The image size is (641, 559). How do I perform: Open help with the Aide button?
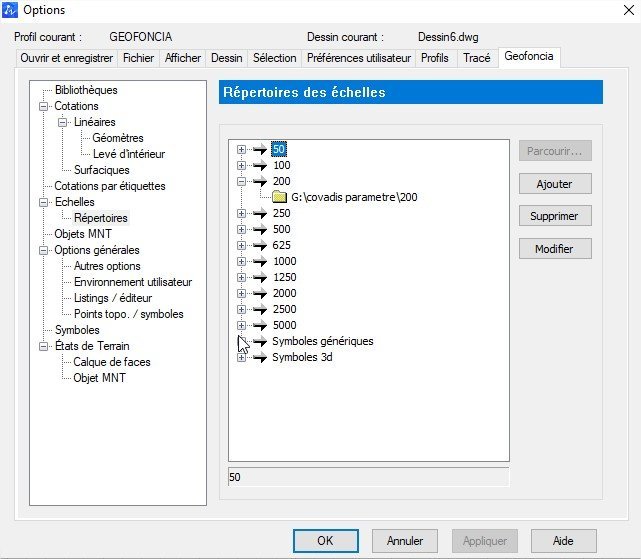pos(563,541)
